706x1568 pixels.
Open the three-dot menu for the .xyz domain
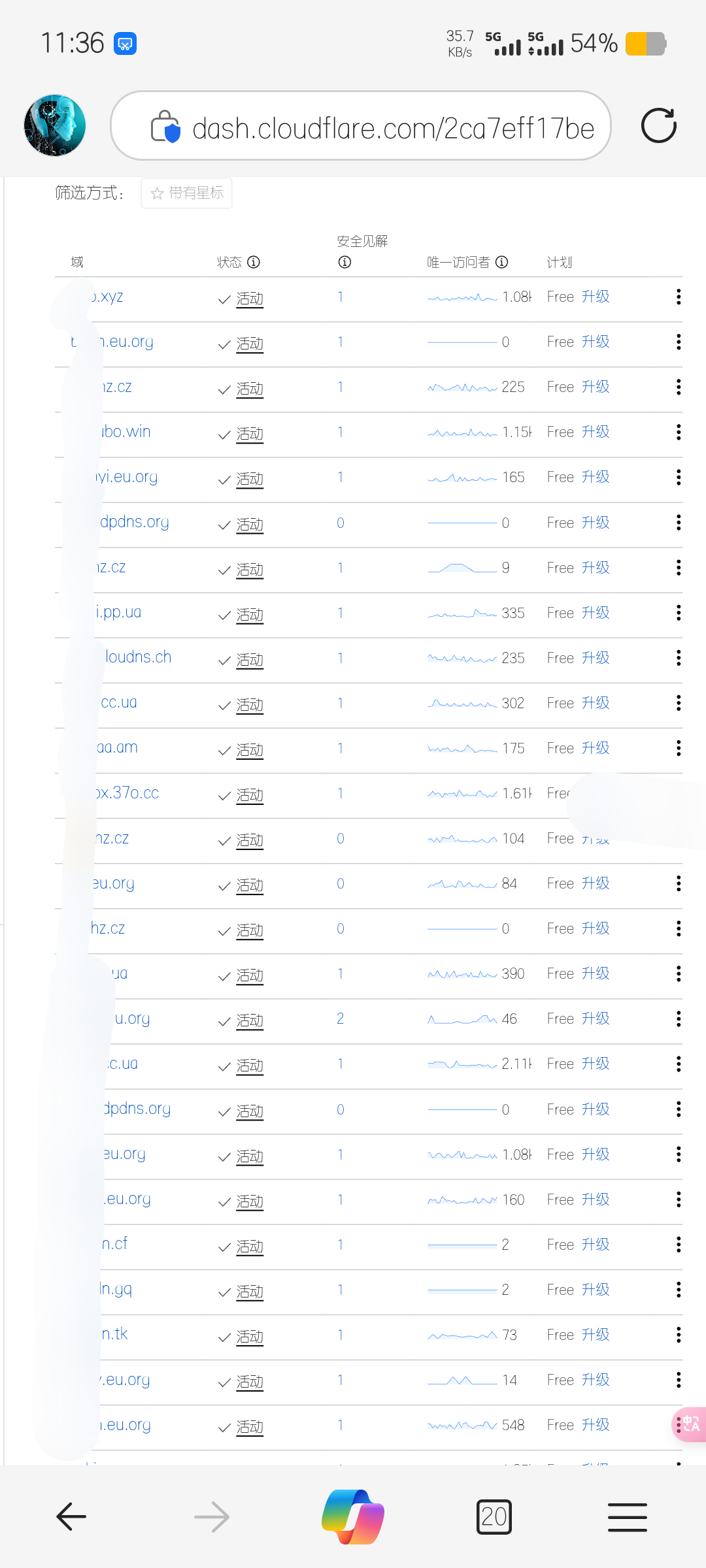[679, 297]
